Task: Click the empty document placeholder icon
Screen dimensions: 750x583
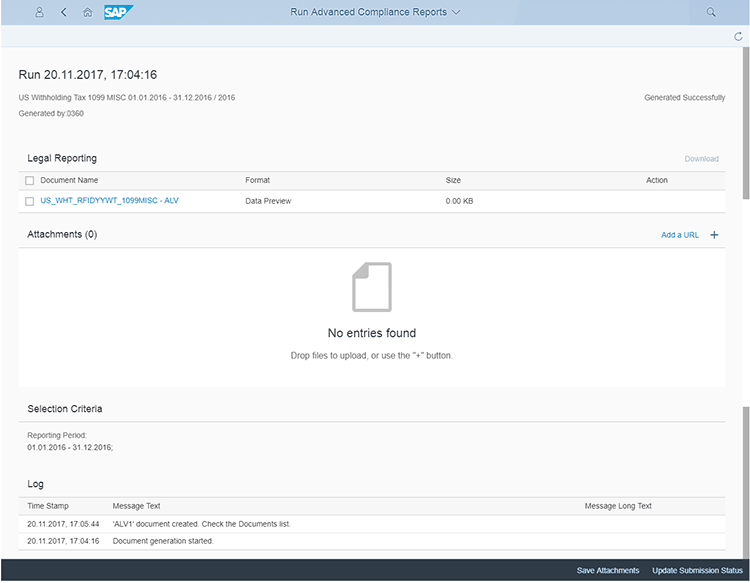Action: 372,287
